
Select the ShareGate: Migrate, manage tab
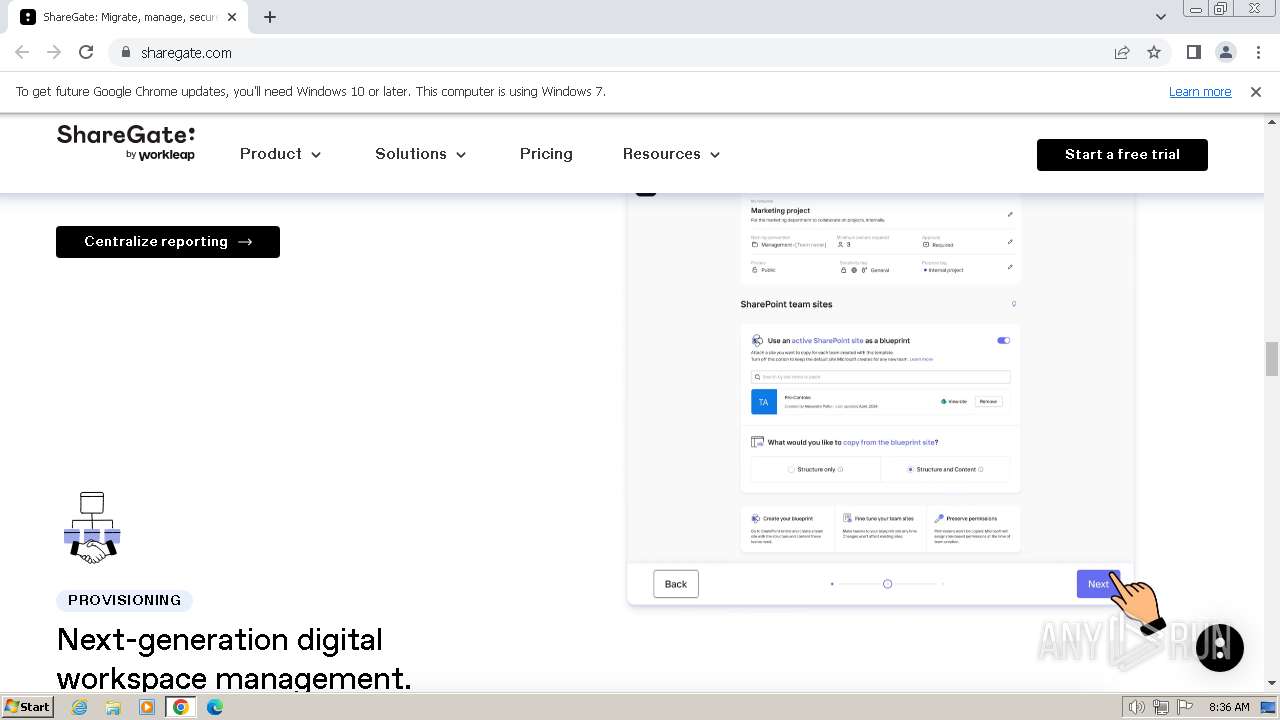(127, 17)
